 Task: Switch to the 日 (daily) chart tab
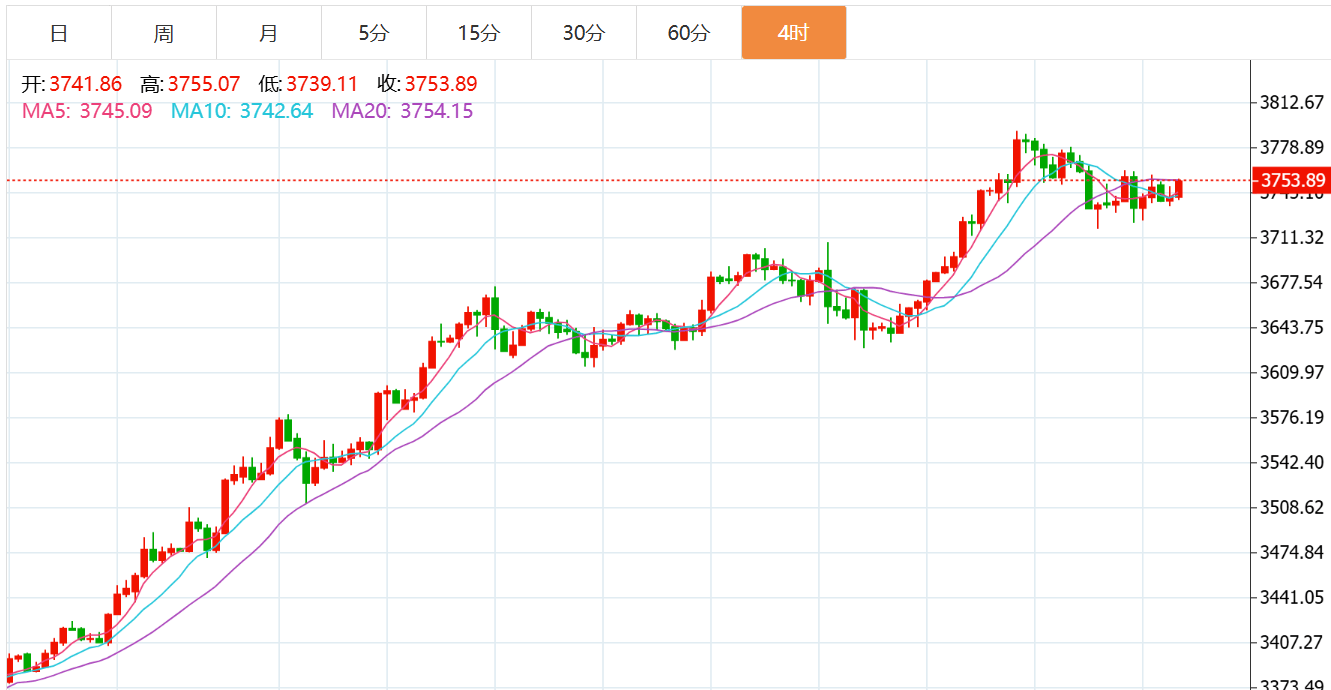(x=59, y=33)
